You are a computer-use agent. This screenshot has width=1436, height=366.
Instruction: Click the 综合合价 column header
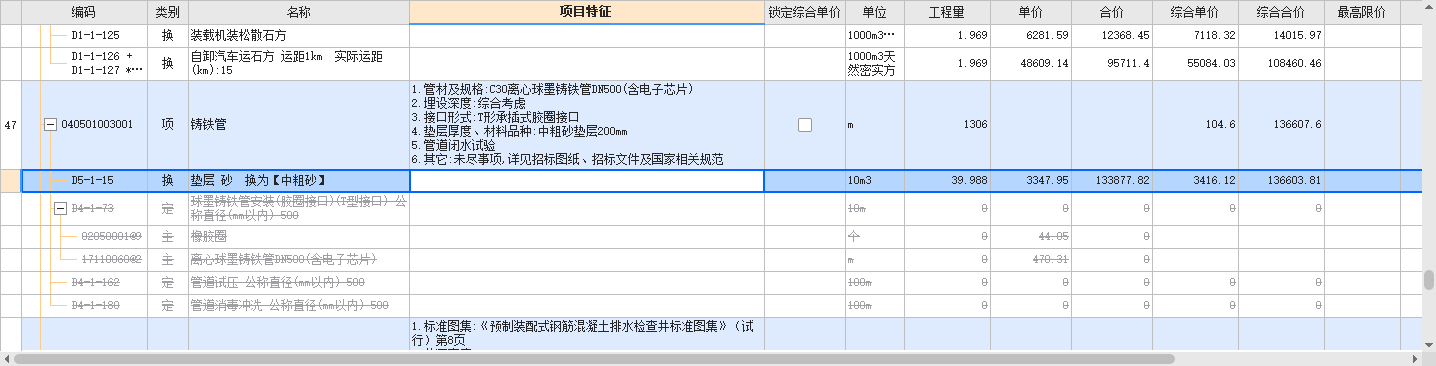(x=1280, y=12)
